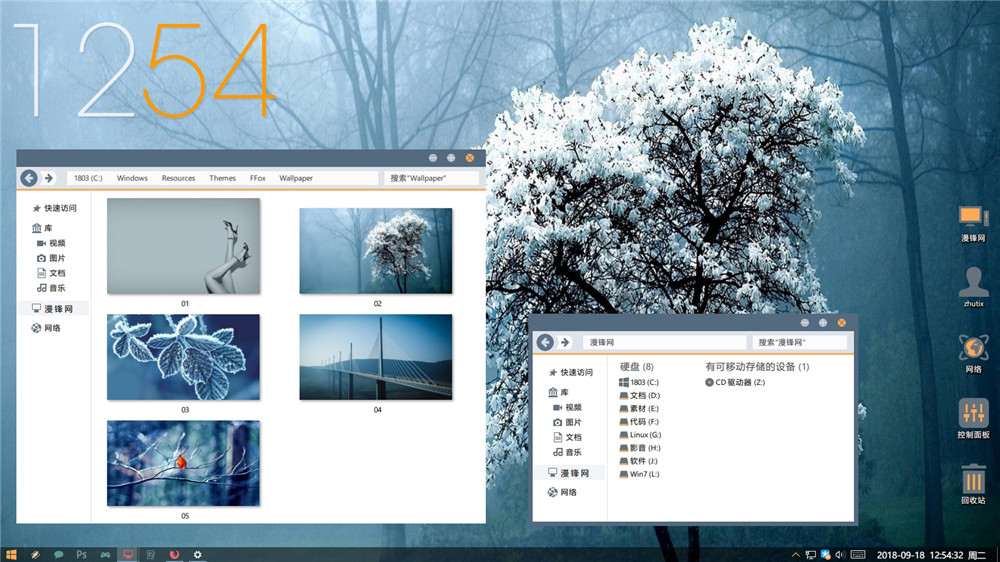Expand the hidden tray icons chevron

point(795,554)
